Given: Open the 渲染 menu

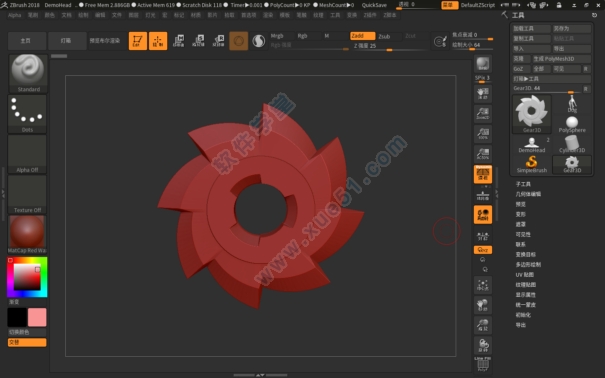Looking at the screenshot, I should click(x=268, y=15).
